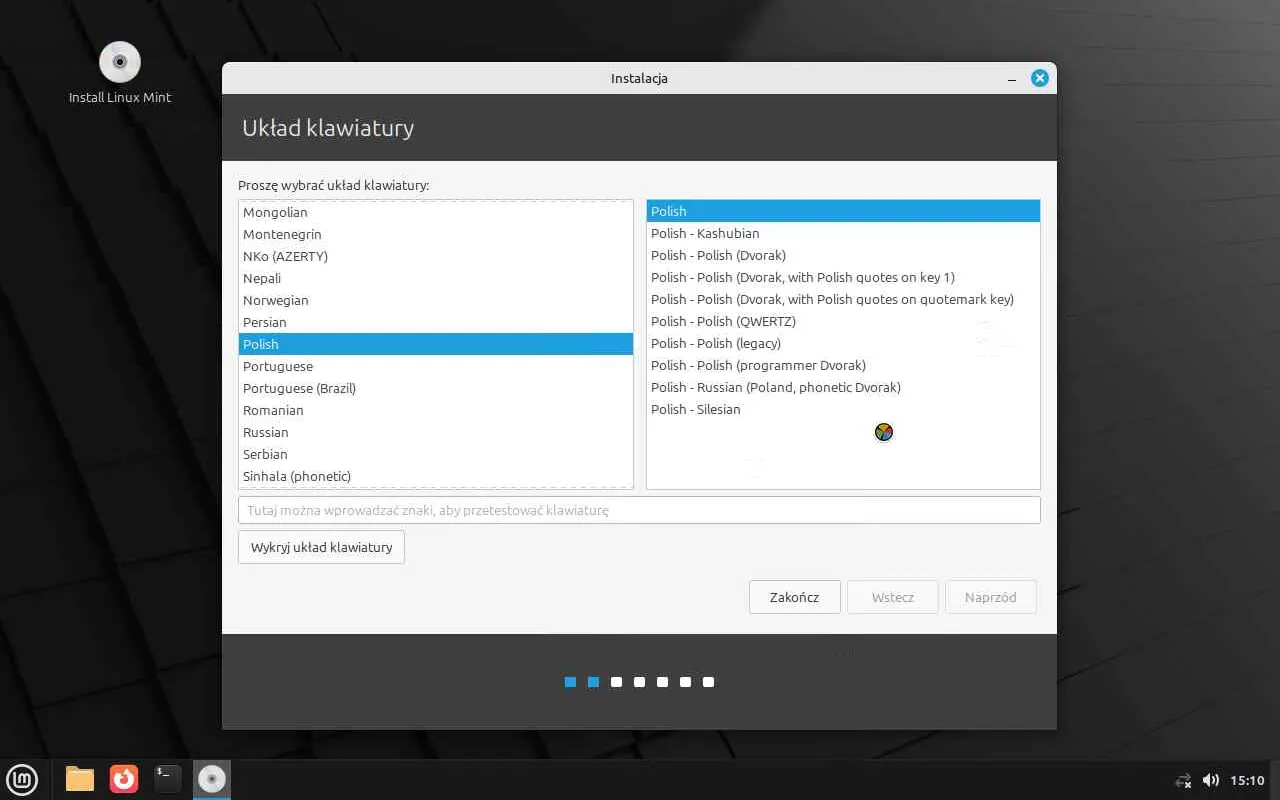
Task: Select Polish in the left language list
Action: coord(436,344)
